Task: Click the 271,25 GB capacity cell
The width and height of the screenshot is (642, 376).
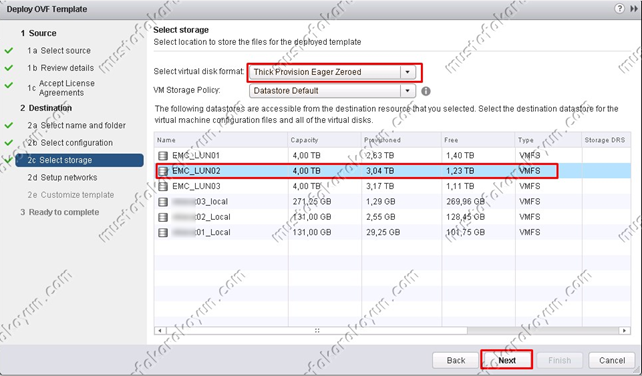Action: tap(312, 202)
